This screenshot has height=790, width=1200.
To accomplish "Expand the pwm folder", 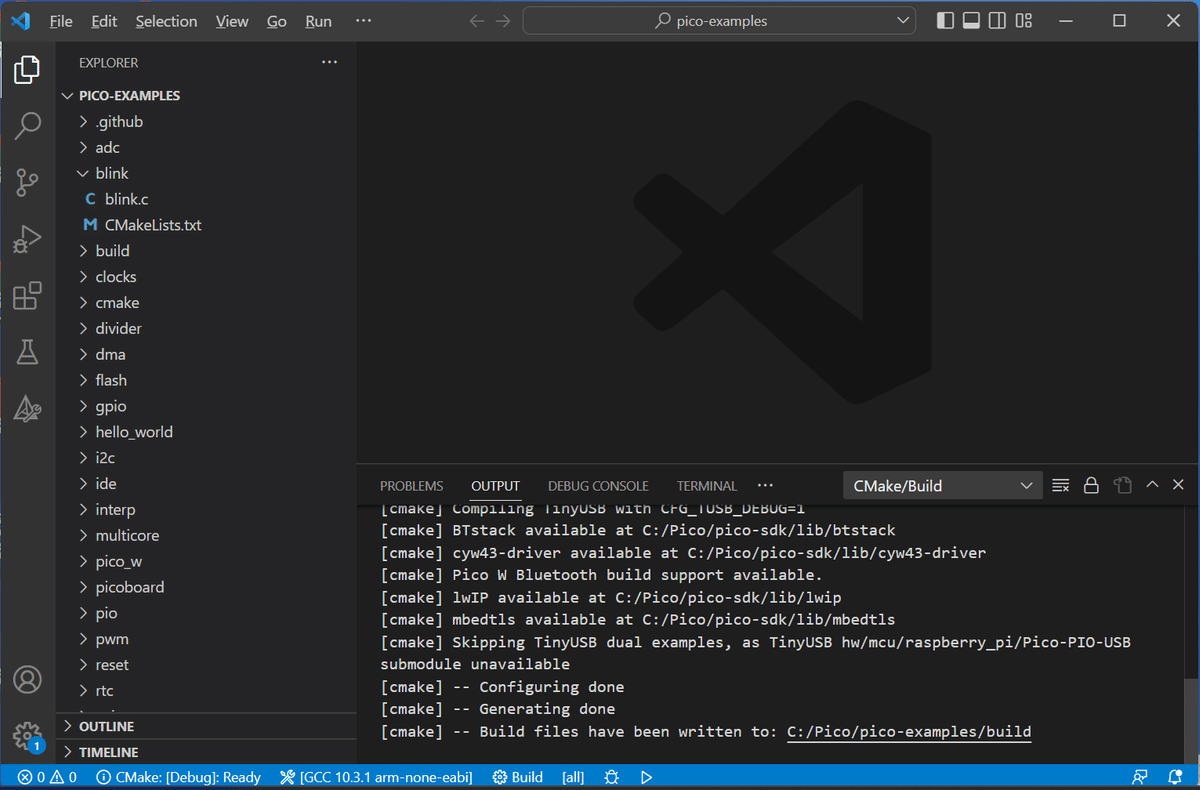I will tap(206, 639).
